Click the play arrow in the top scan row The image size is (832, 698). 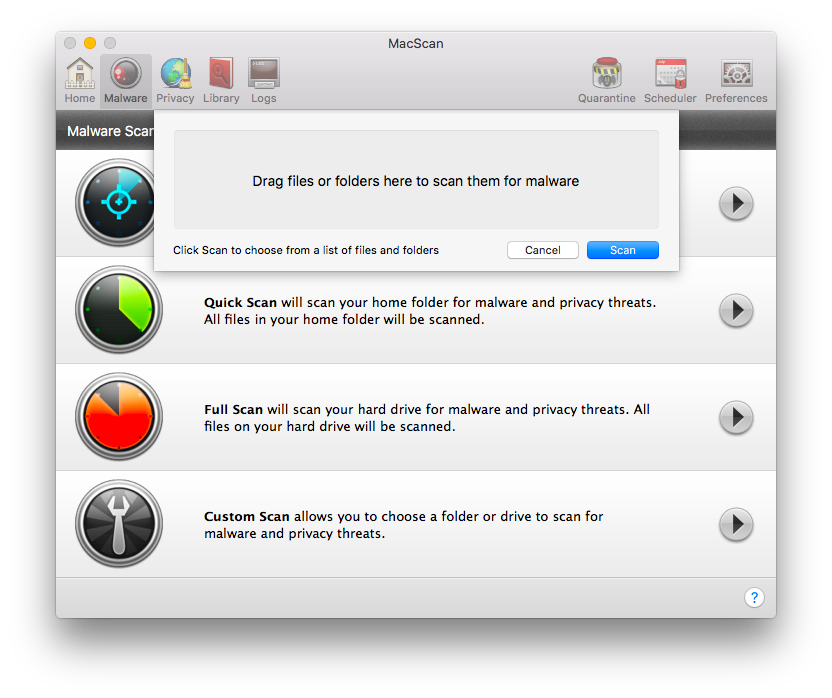[x=736, y=203]
